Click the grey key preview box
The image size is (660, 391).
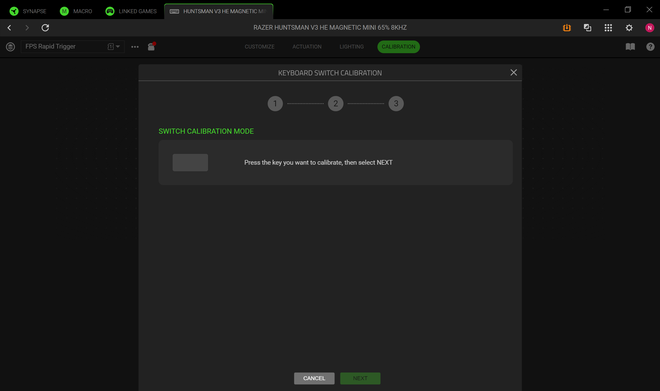point(190,162)
